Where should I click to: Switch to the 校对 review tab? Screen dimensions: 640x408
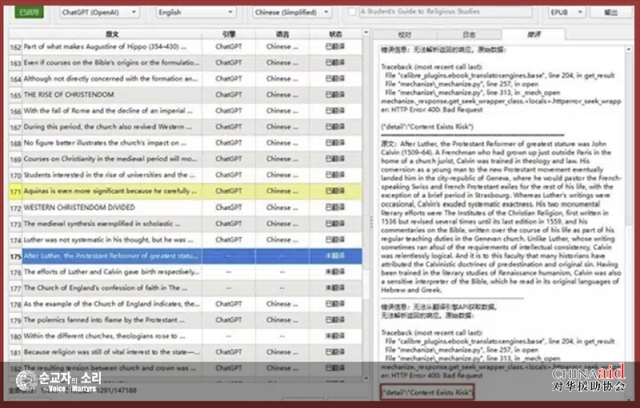tap(405, 35)
